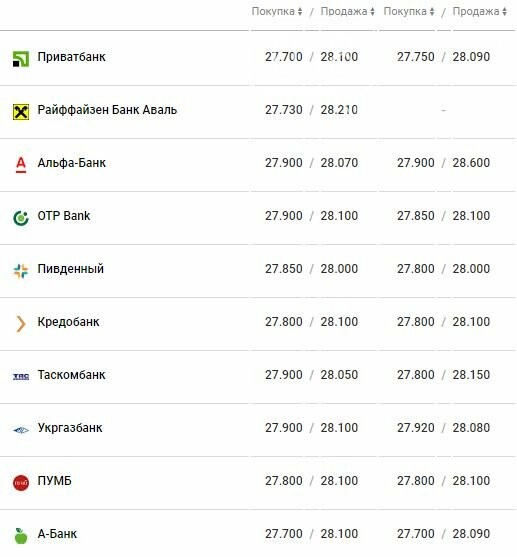Sort by second Покупка column arrows
Screen dimensions: 517x557
point(432,12)
